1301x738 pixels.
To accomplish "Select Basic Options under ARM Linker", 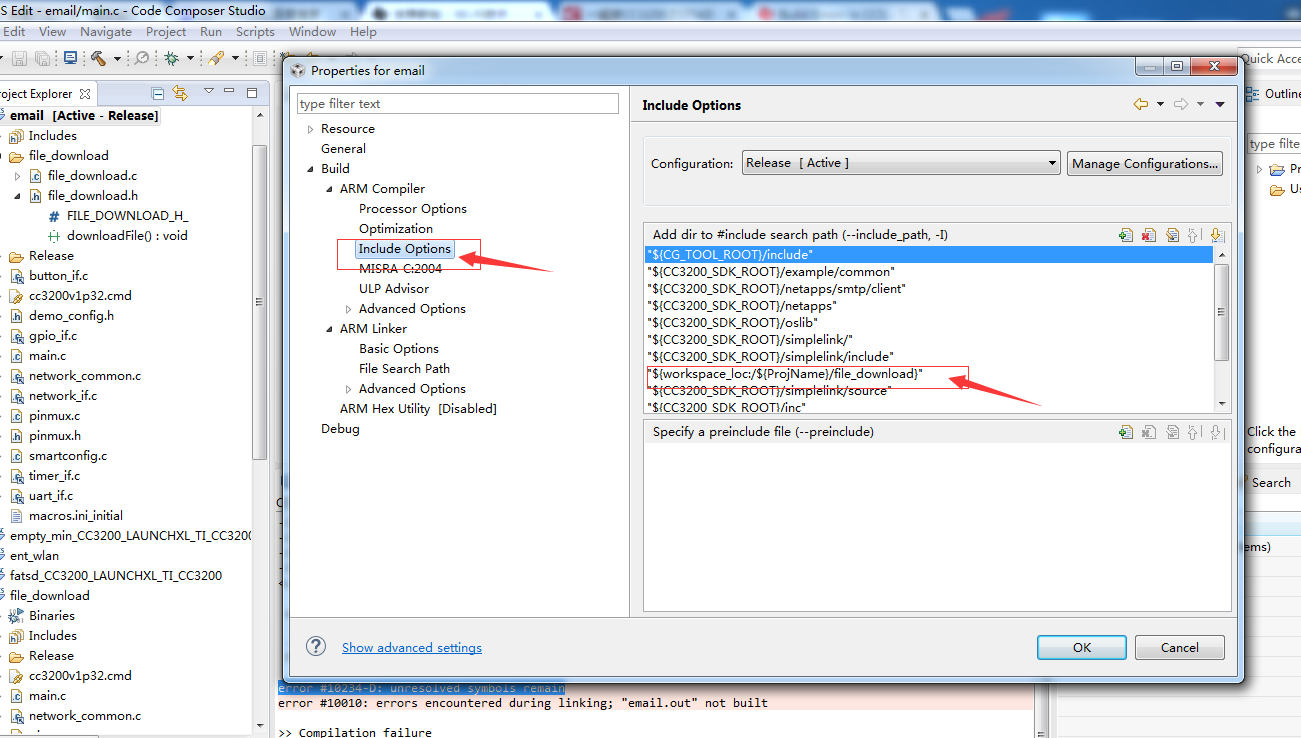I will [399, 348].
